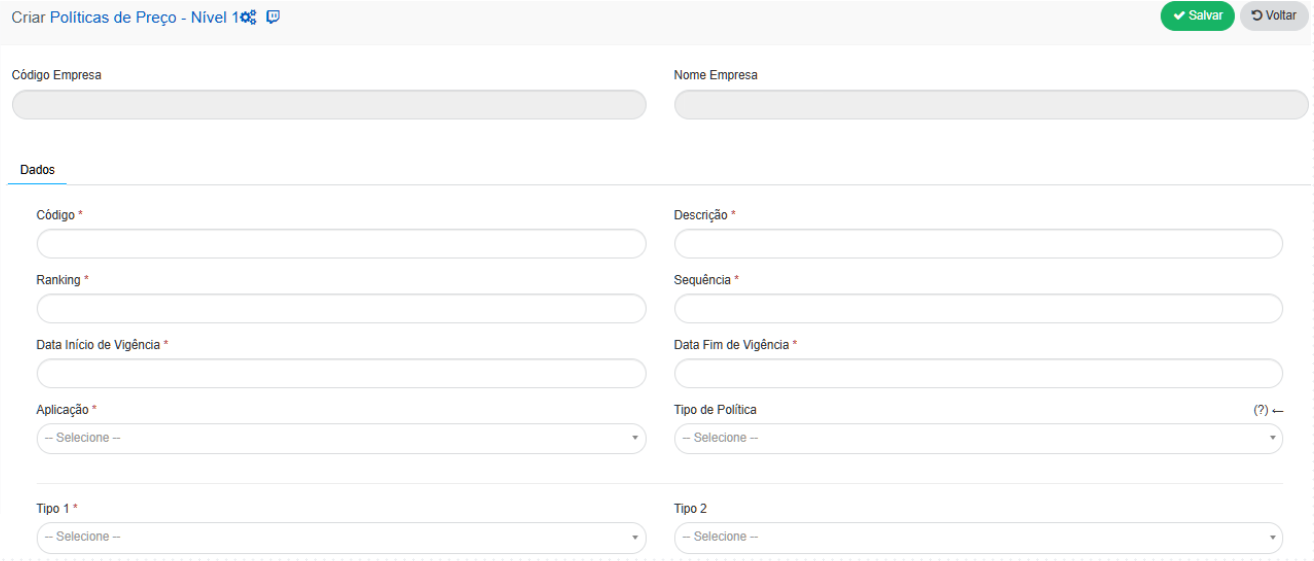Open the Aplicação dropdown
Image resolution: width=1314 pixels, height=561 pixels.
click(341, 438)
